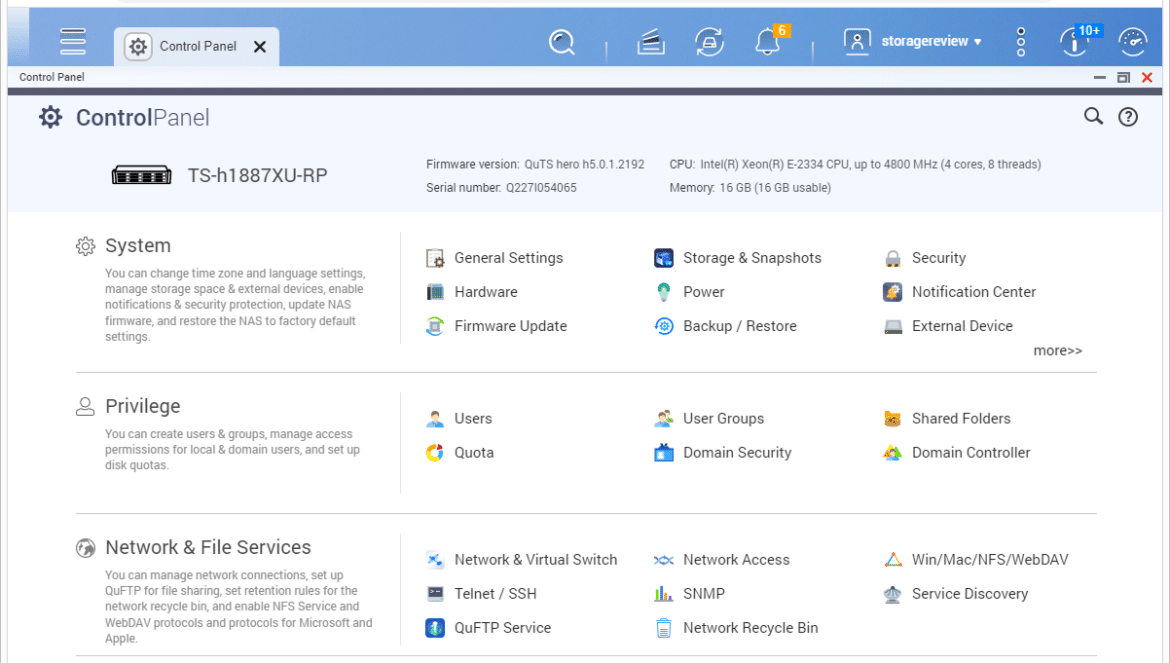Open the dashboard gauge icon
Viewport: 1170px width, 663px height.
click(1133, 42)
